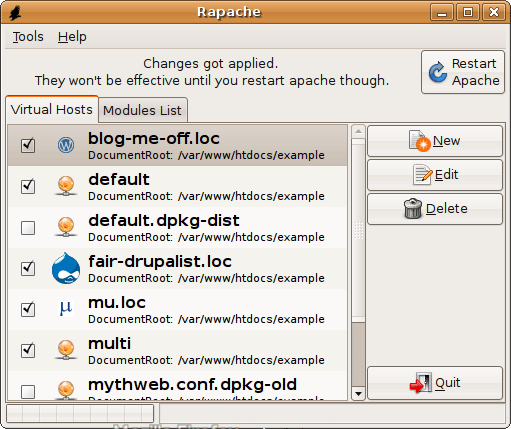Open the Help menu
The width and height of the screenshot is (511, 429).
pos(72,37)
